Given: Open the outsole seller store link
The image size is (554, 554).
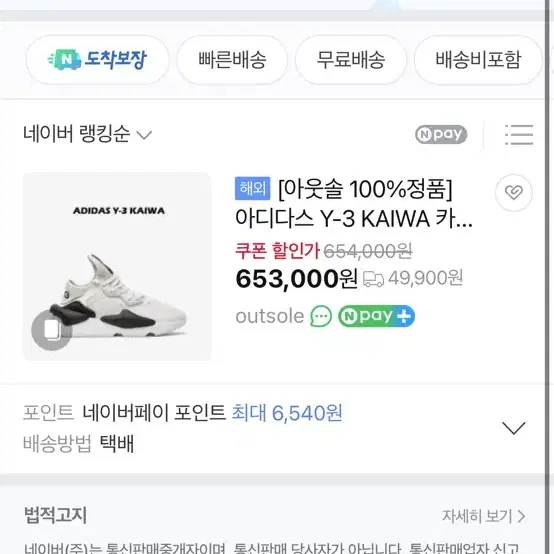Looking at the screenshot, I should coord(270,316).
